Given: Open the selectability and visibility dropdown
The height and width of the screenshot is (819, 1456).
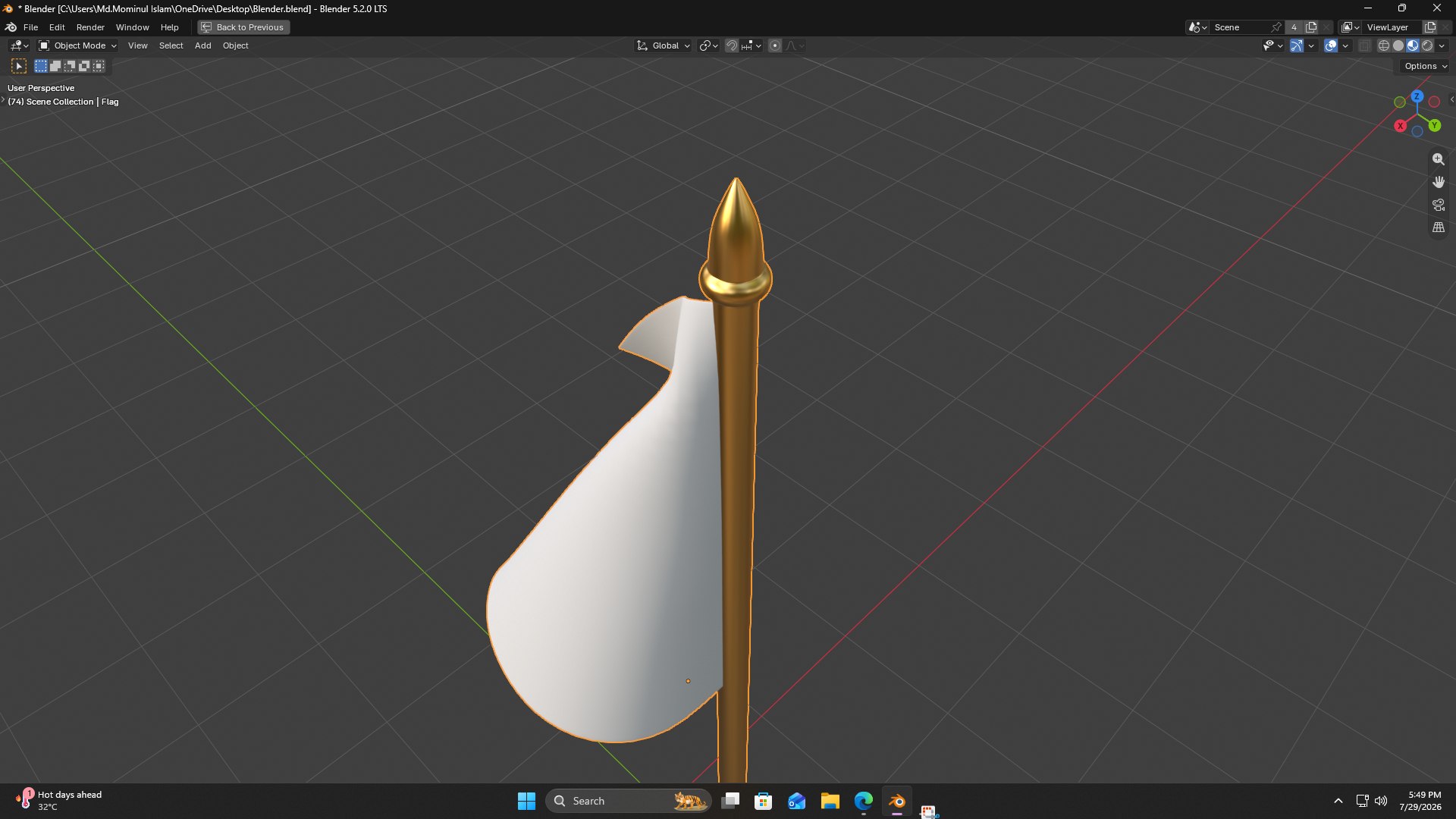Looking at the screenshot, I should pyautogui.click(x=1272, y=45).
